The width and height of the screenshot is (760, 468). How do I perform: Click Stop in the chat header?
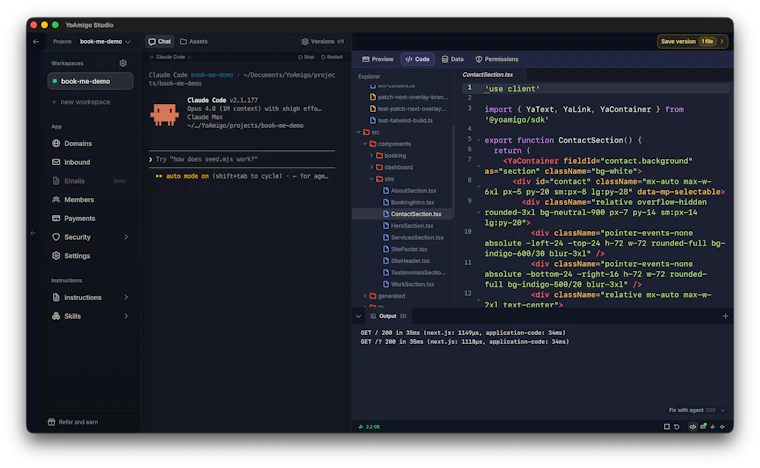pos(306,57)
